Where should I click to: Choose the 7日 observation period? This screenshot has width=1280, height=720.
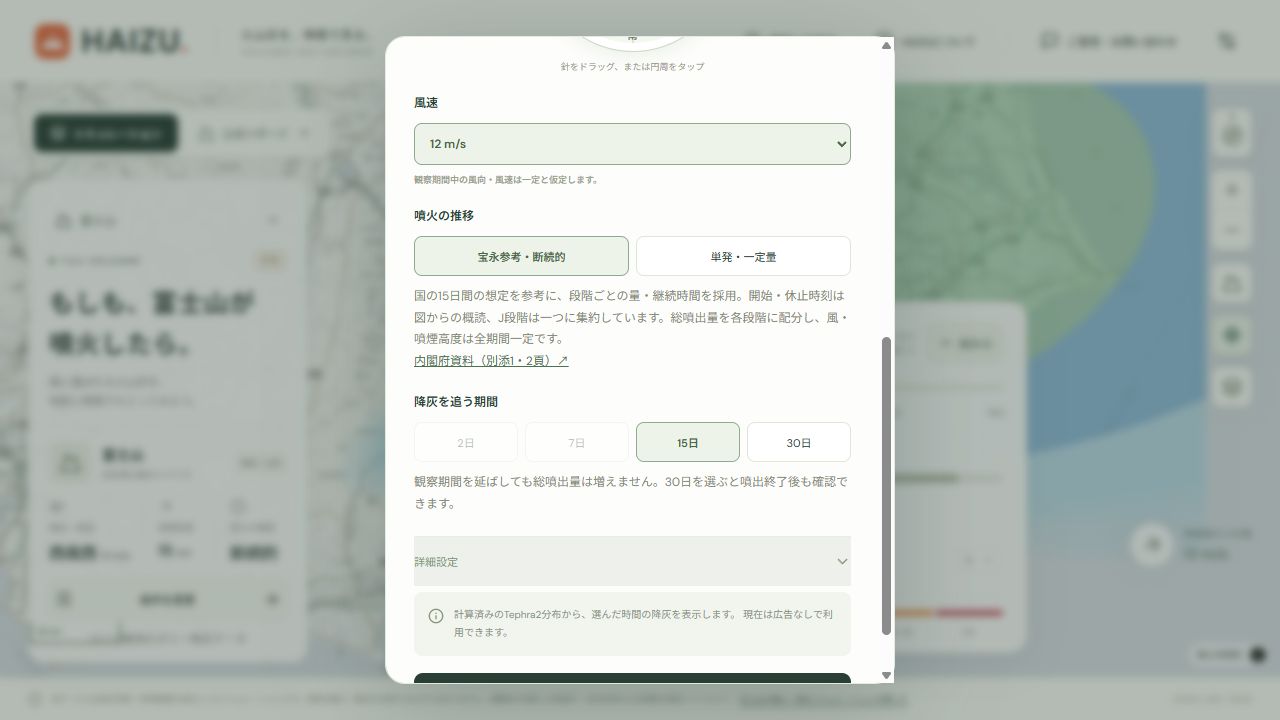tap(577, 442)
